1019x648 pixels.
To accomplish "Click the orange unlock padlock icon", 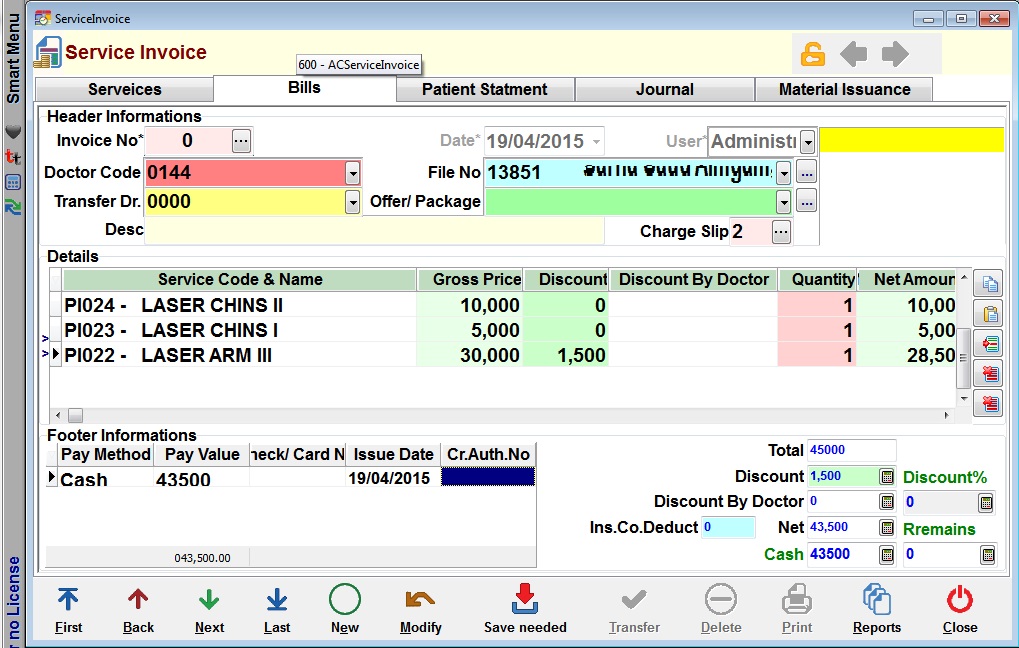I will (812, 54).
